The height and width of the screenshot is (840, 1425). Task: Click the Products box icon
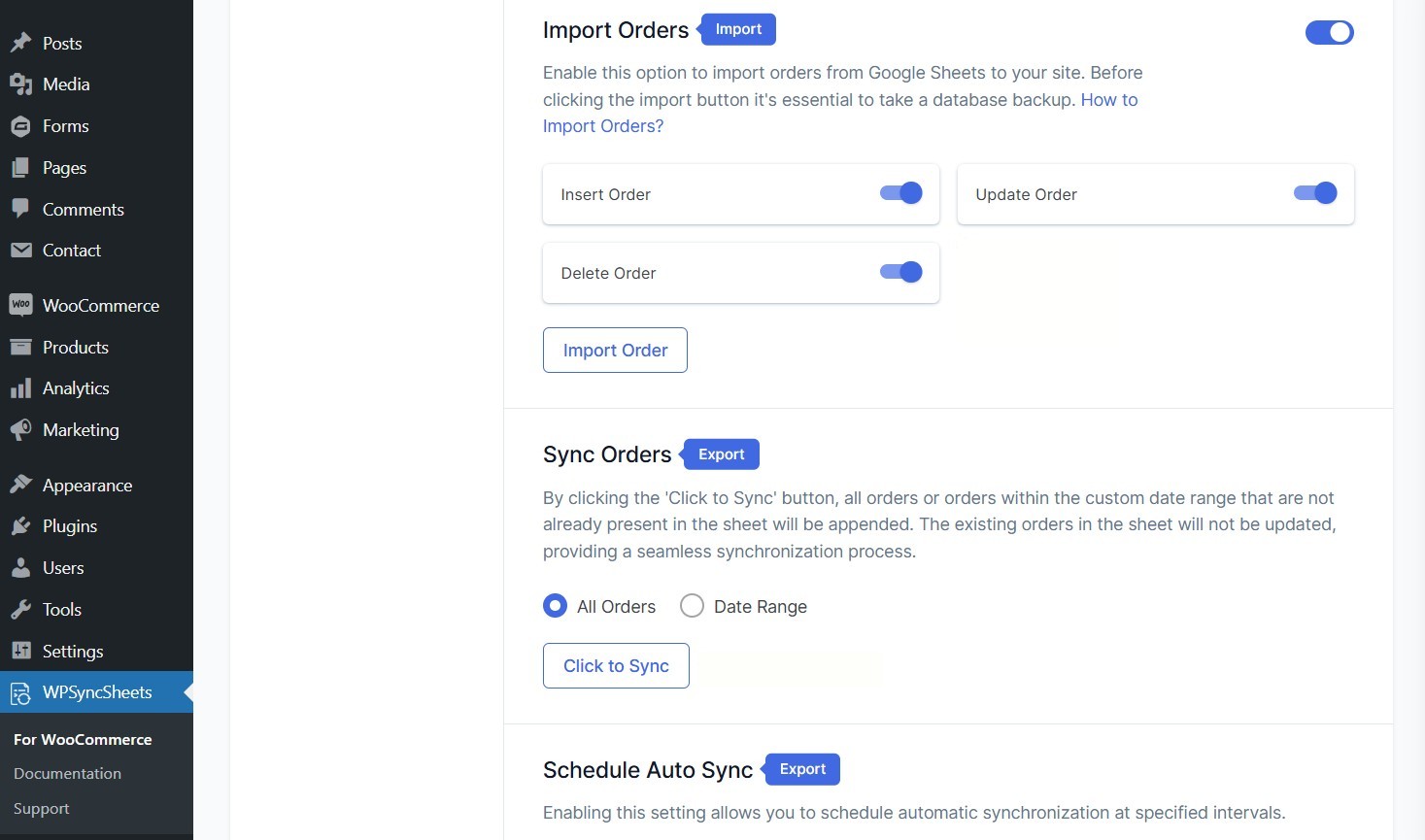[x=20, y=347]
